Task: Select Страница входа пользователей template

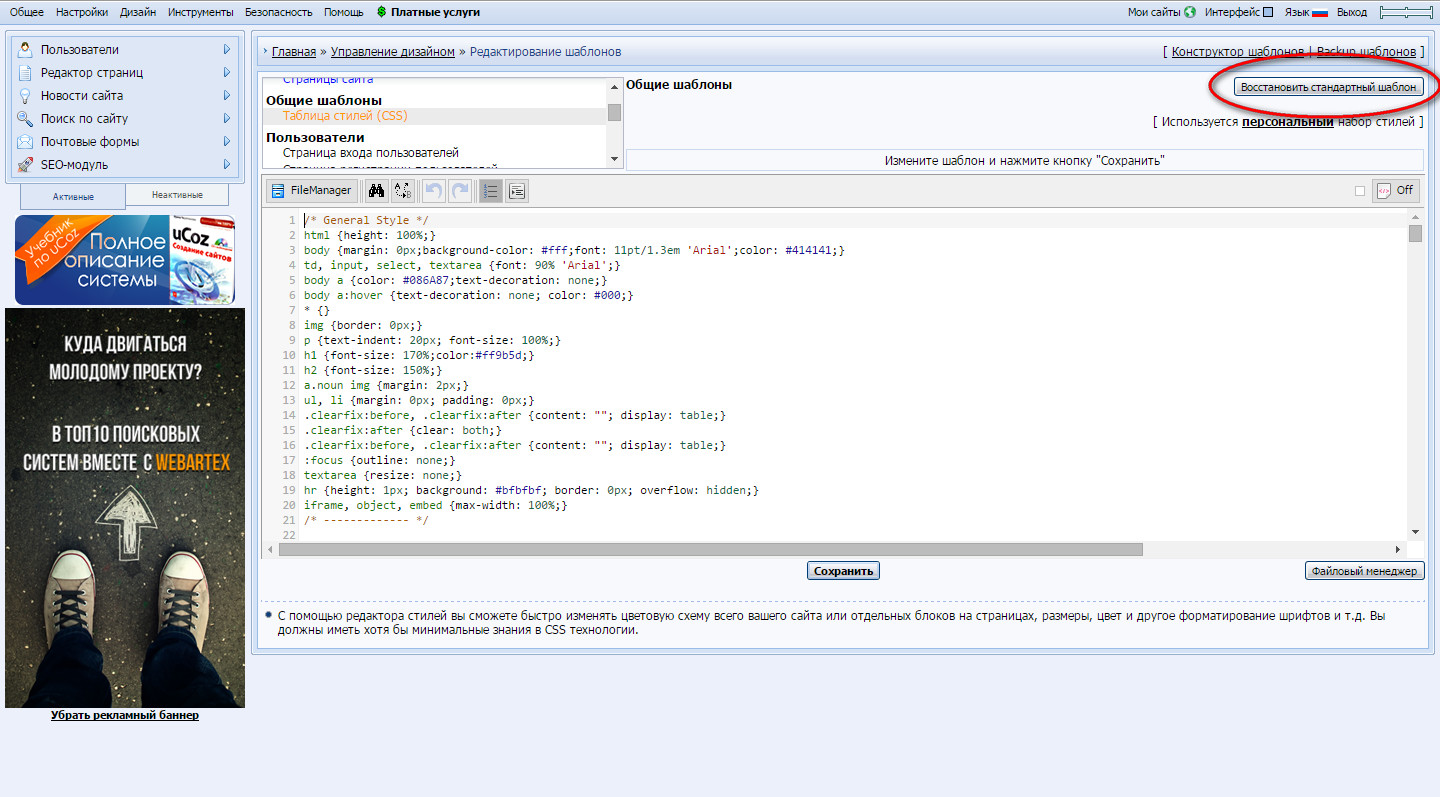Action: [371, 153]
